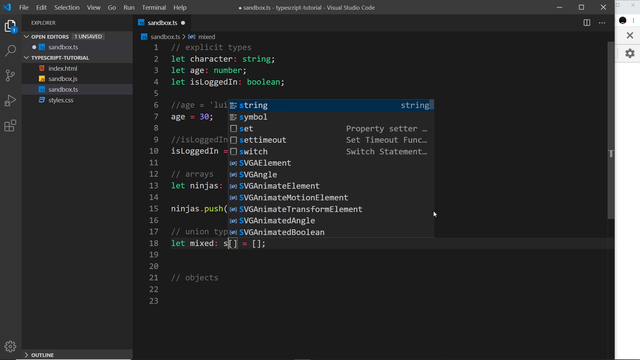Open the Explorer view in activity bar
Screen dimensions: 640x360
(10, 27)
